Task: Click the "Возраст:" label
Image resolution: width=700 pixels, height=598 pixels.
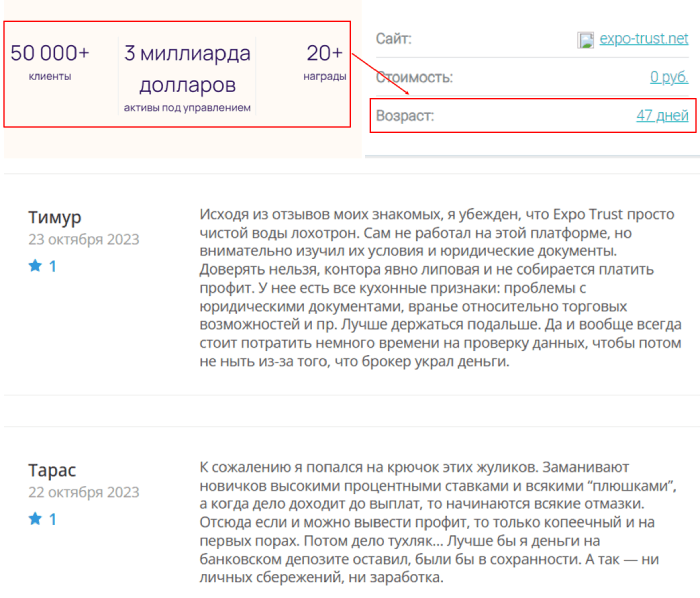Action: [x=405, y=116]
